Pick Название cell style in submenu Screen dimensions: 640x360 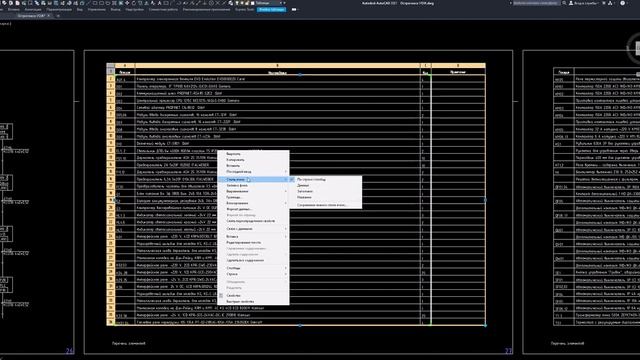pyautogui.click(x=325, y=197)
